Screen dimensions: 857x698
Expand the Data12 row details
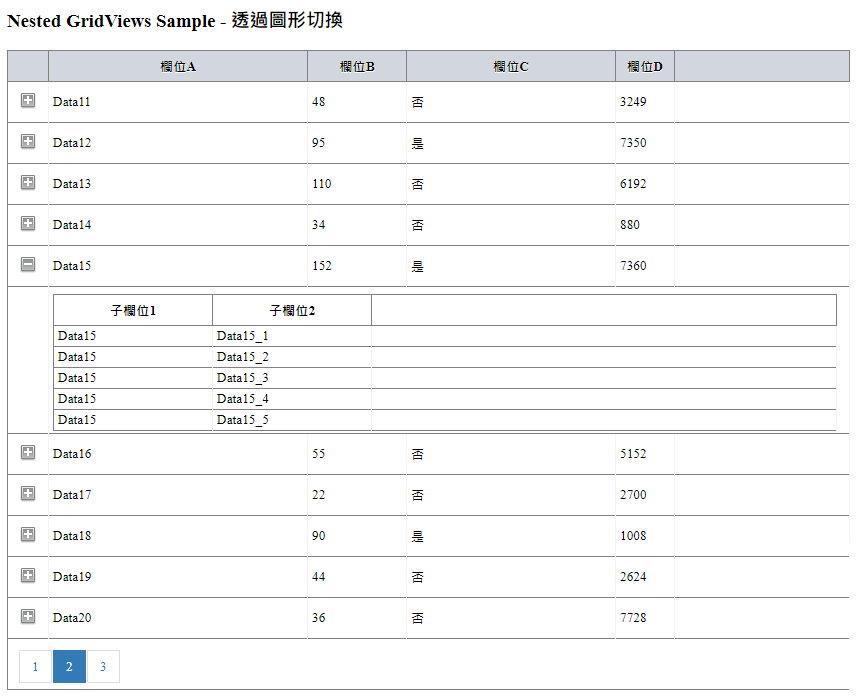30,142
